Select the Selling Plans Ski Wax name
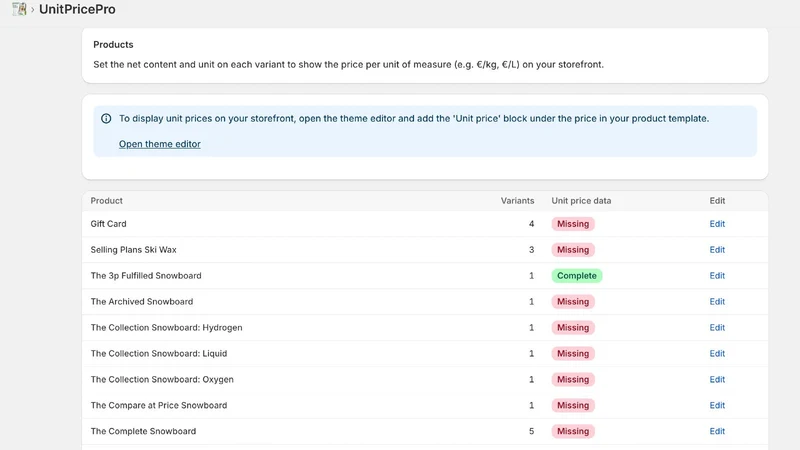800x450 pixels. click(x=133, y=249)
